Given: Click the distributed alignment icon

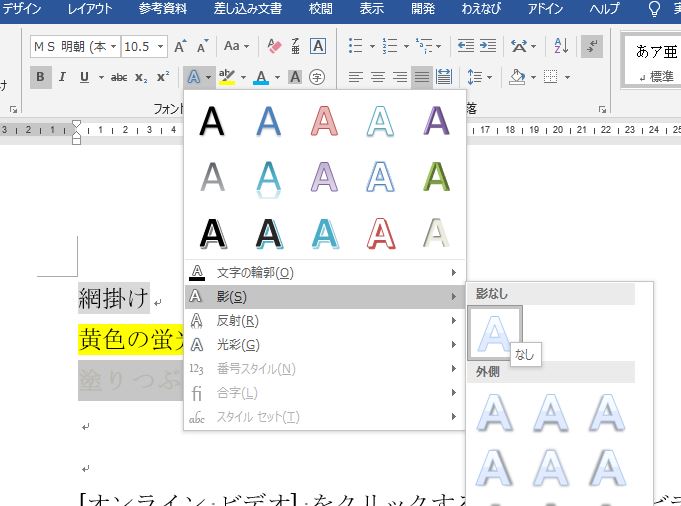Looking at the screenshot, I should pyautogui.click(x=444, y=77).
